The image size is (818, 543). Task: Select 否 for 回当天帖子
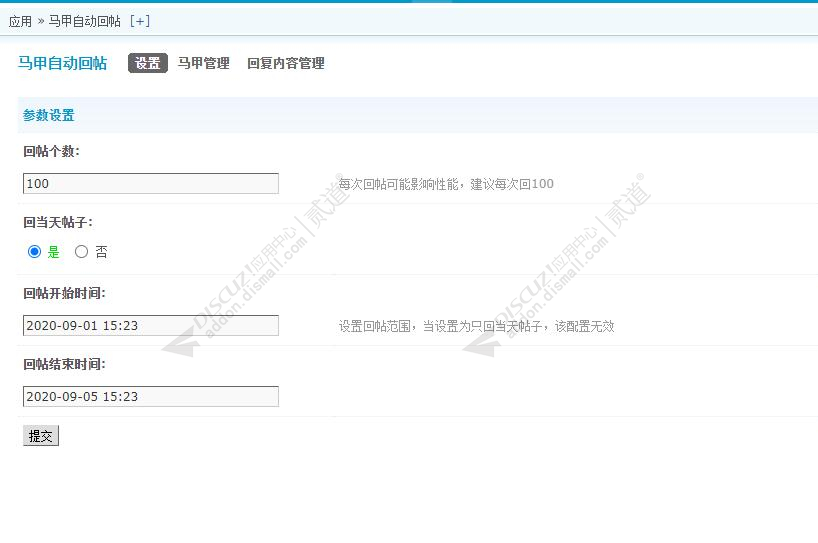81,252
